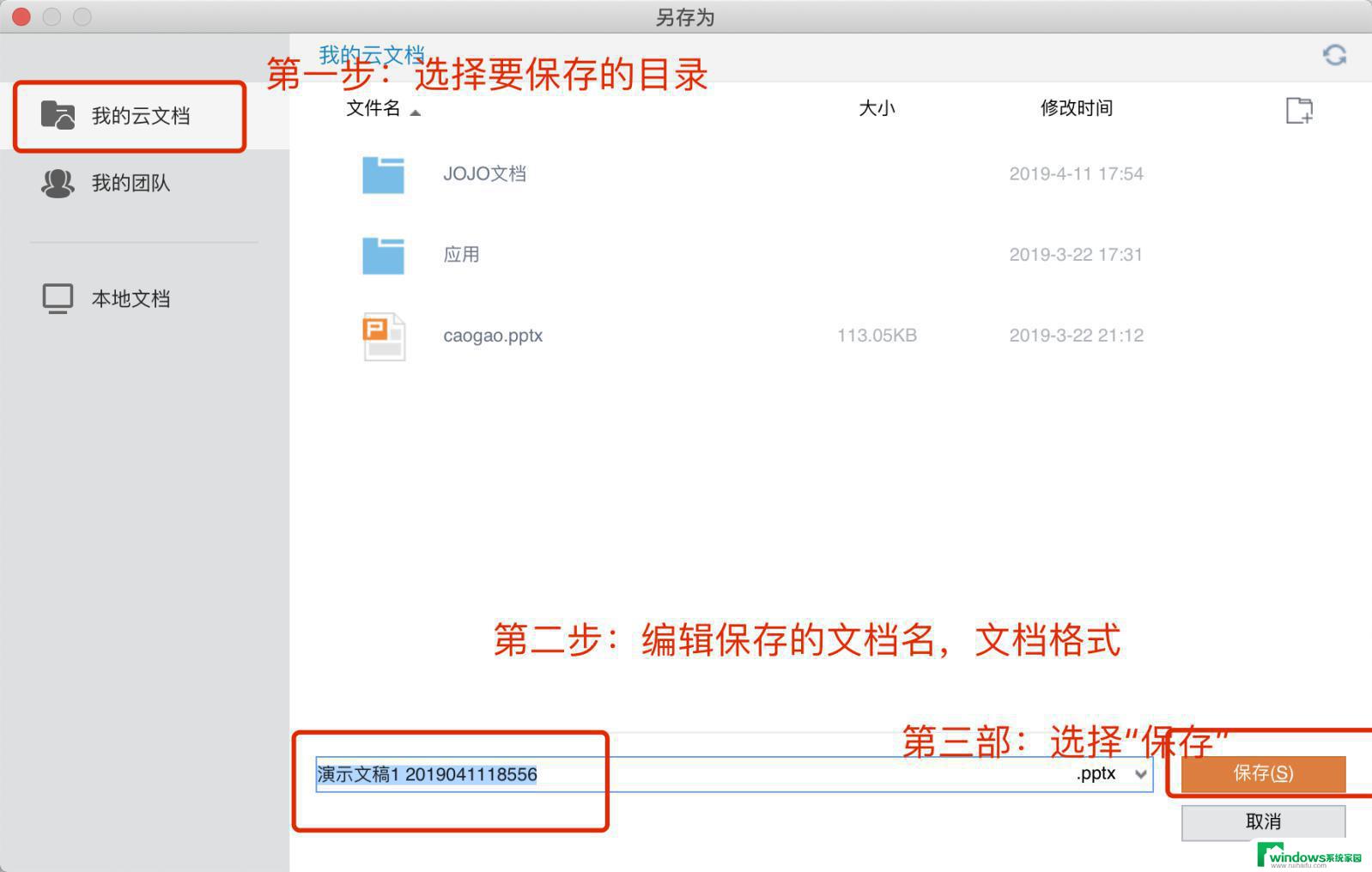Close the 另存为 dialog window
Viewport: 1372px width, 872px height.
(x=21, y=16)
